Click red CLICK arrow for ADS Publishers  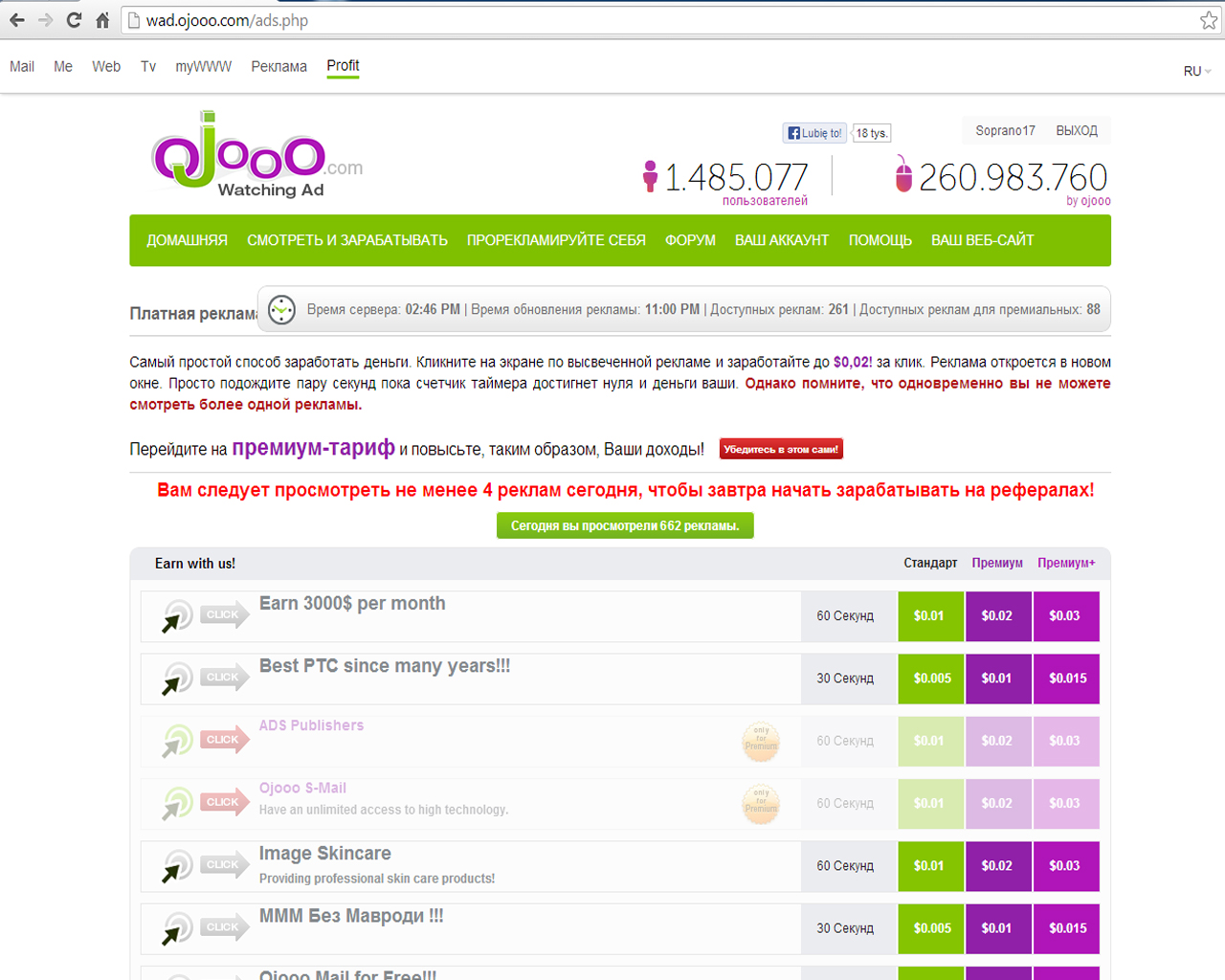click(x=225, y=739)
